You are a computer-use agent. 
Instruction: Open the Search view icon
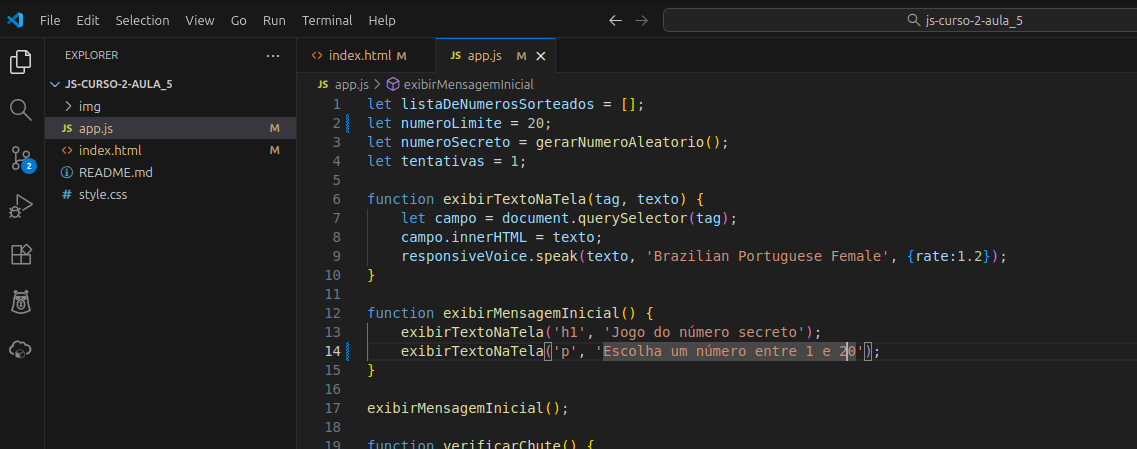coord(21,109)
